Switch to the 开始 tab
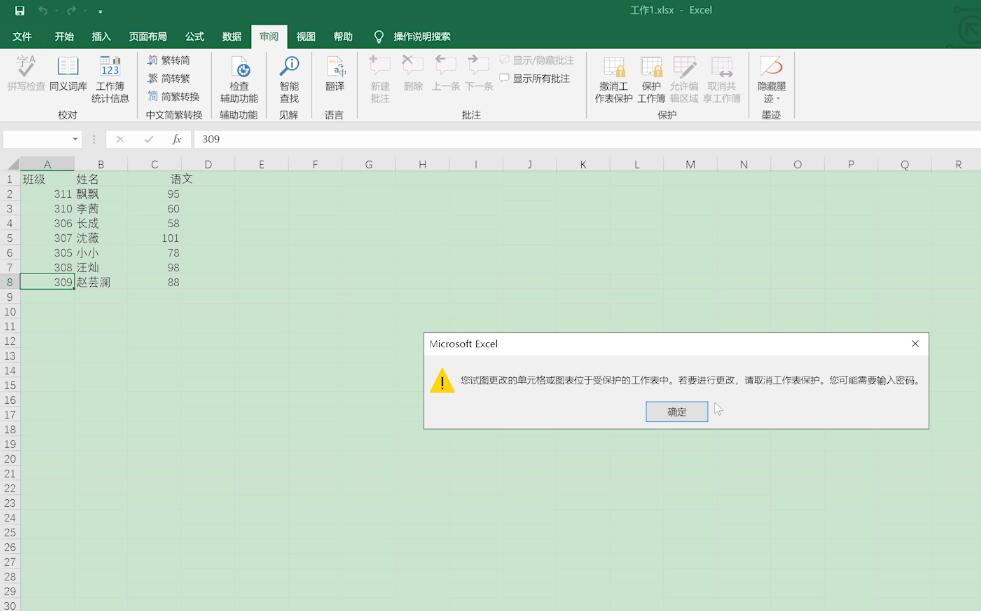This screenshot has width=981, height=611. click(x=64, y=36)
